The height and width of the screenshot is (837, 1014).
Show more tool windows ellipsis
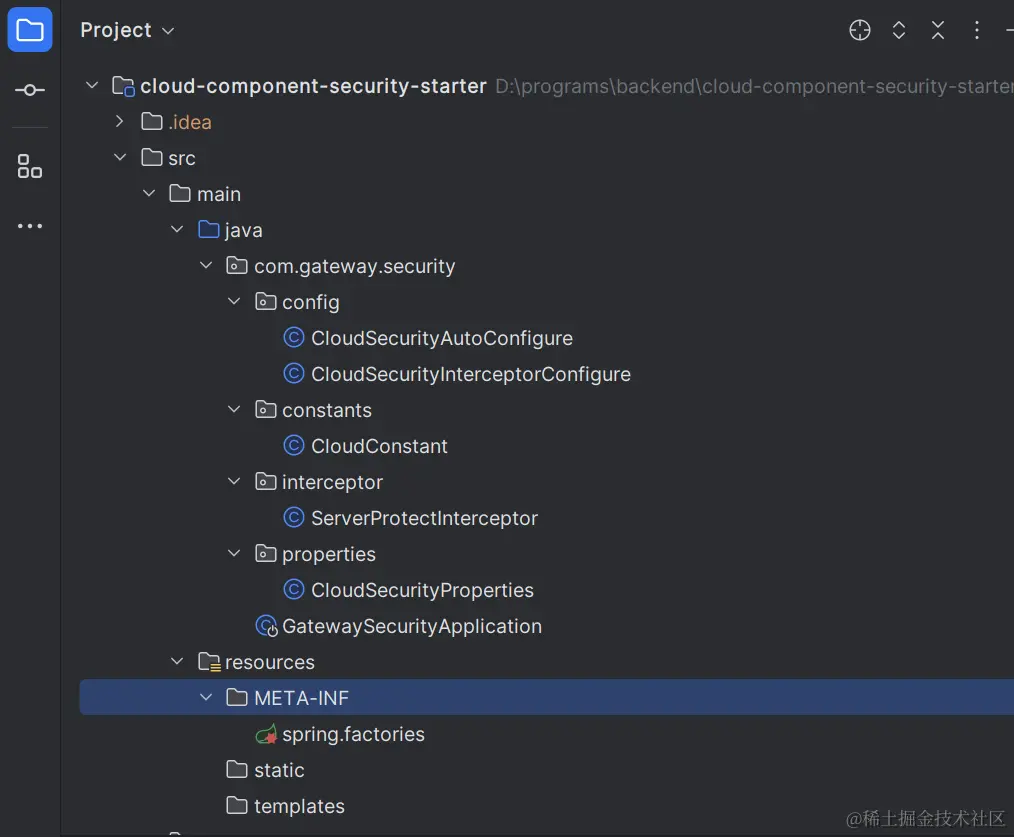[30, 226]
